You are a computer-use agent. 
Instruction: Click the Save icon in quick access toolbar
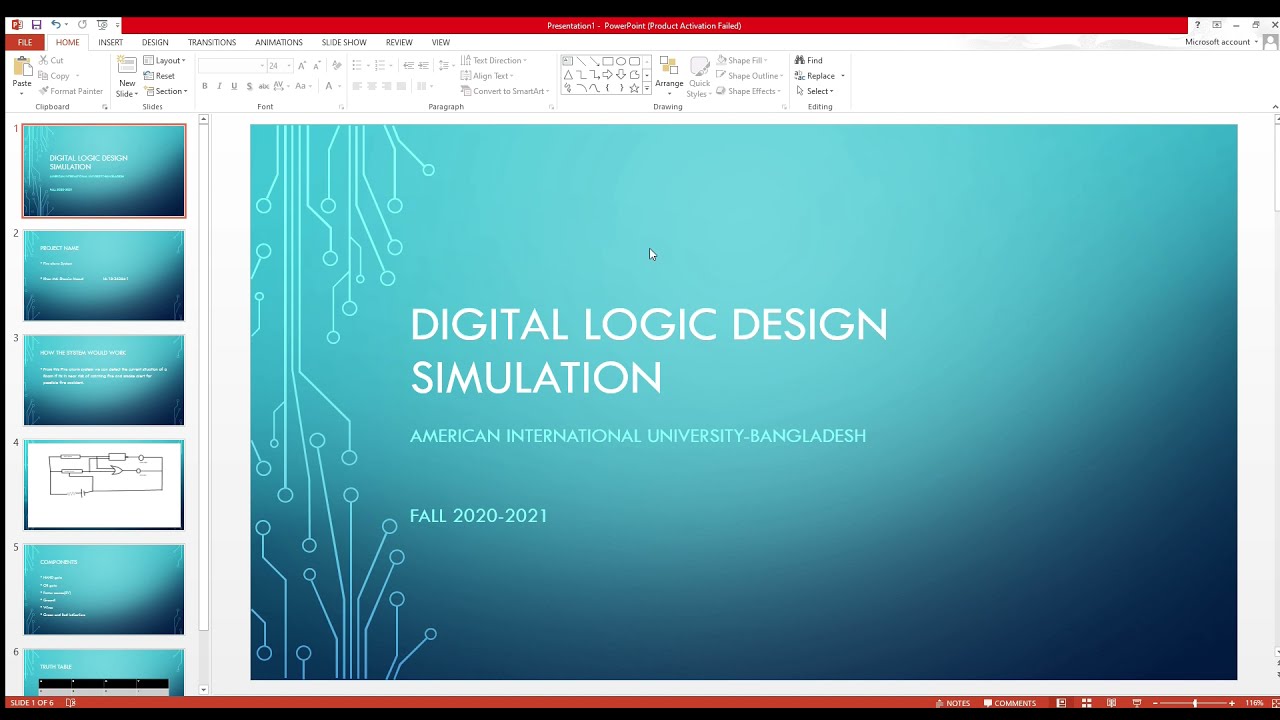pyautogui.click(x=36, y=25)
